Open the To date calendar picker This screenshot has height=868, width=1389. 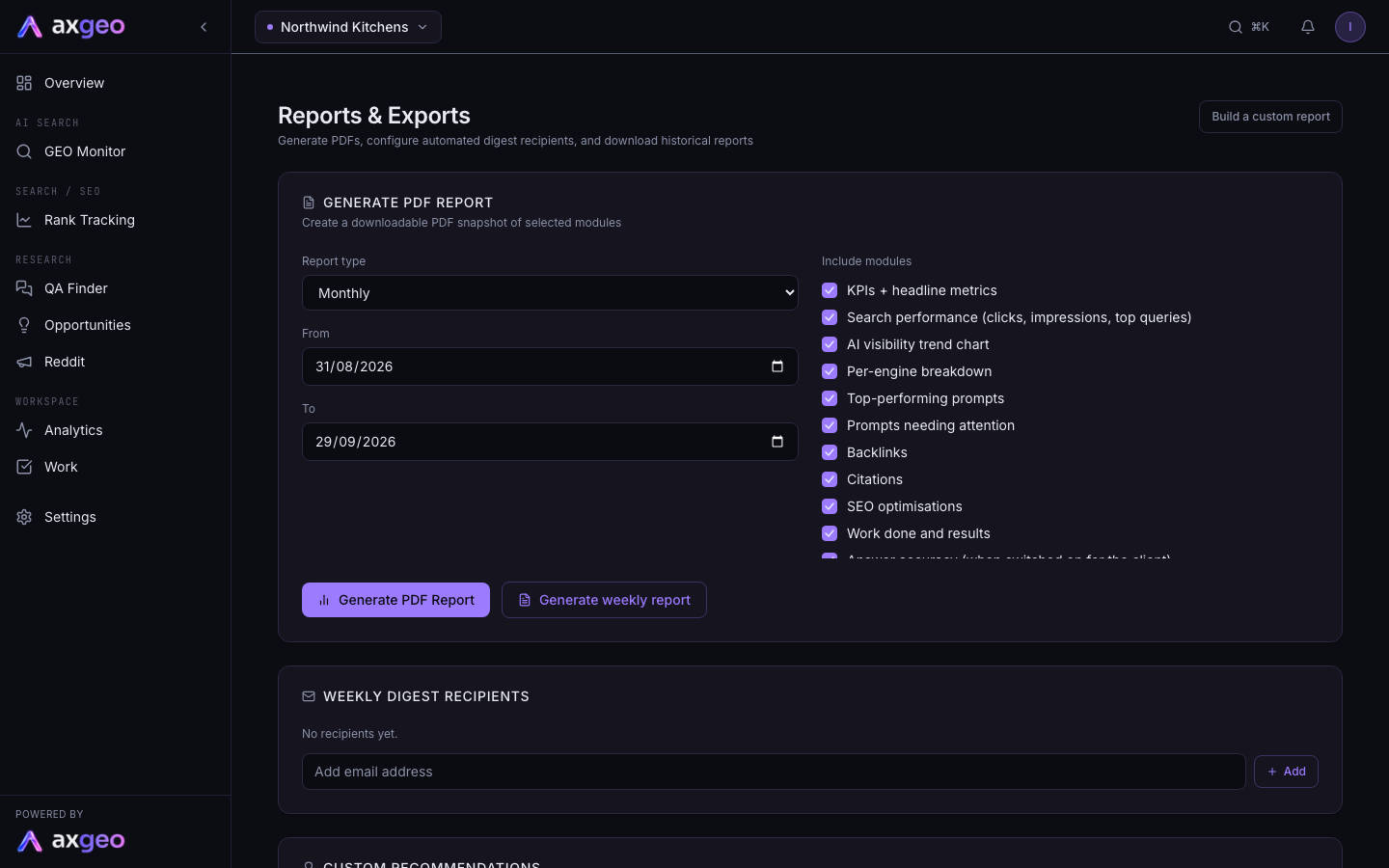coord(777,442)
